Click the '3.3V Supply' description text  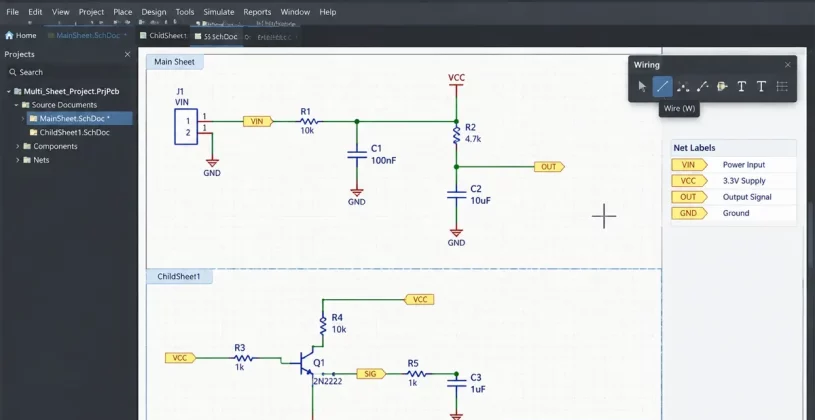(744, 181)
